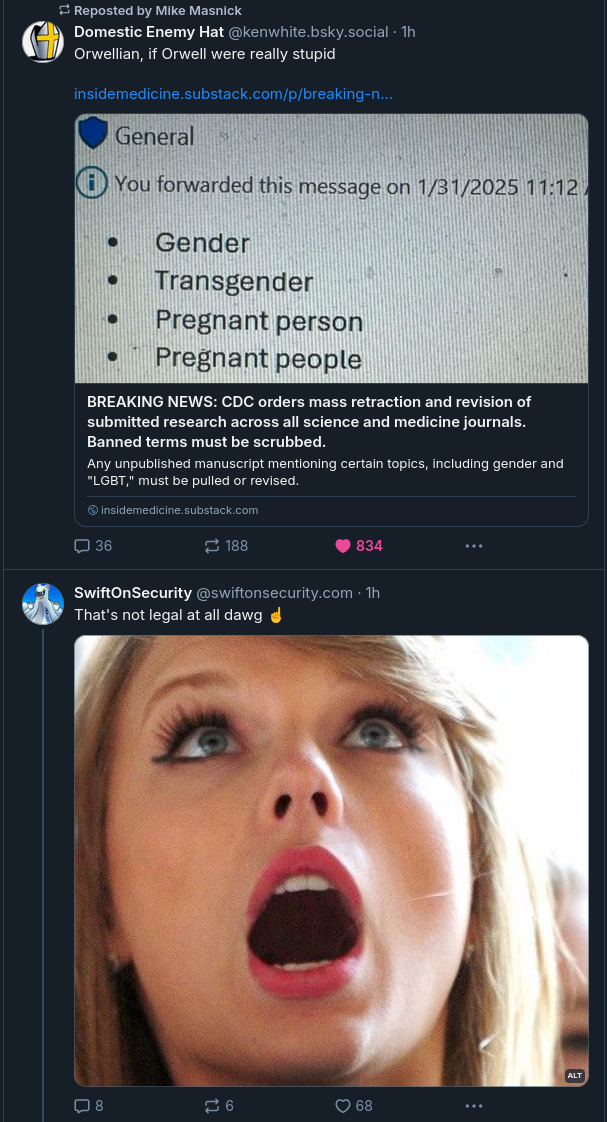Open more options for SwiftOnSecurity post
Screen dimensions: 607x1122
[474, 1105]
